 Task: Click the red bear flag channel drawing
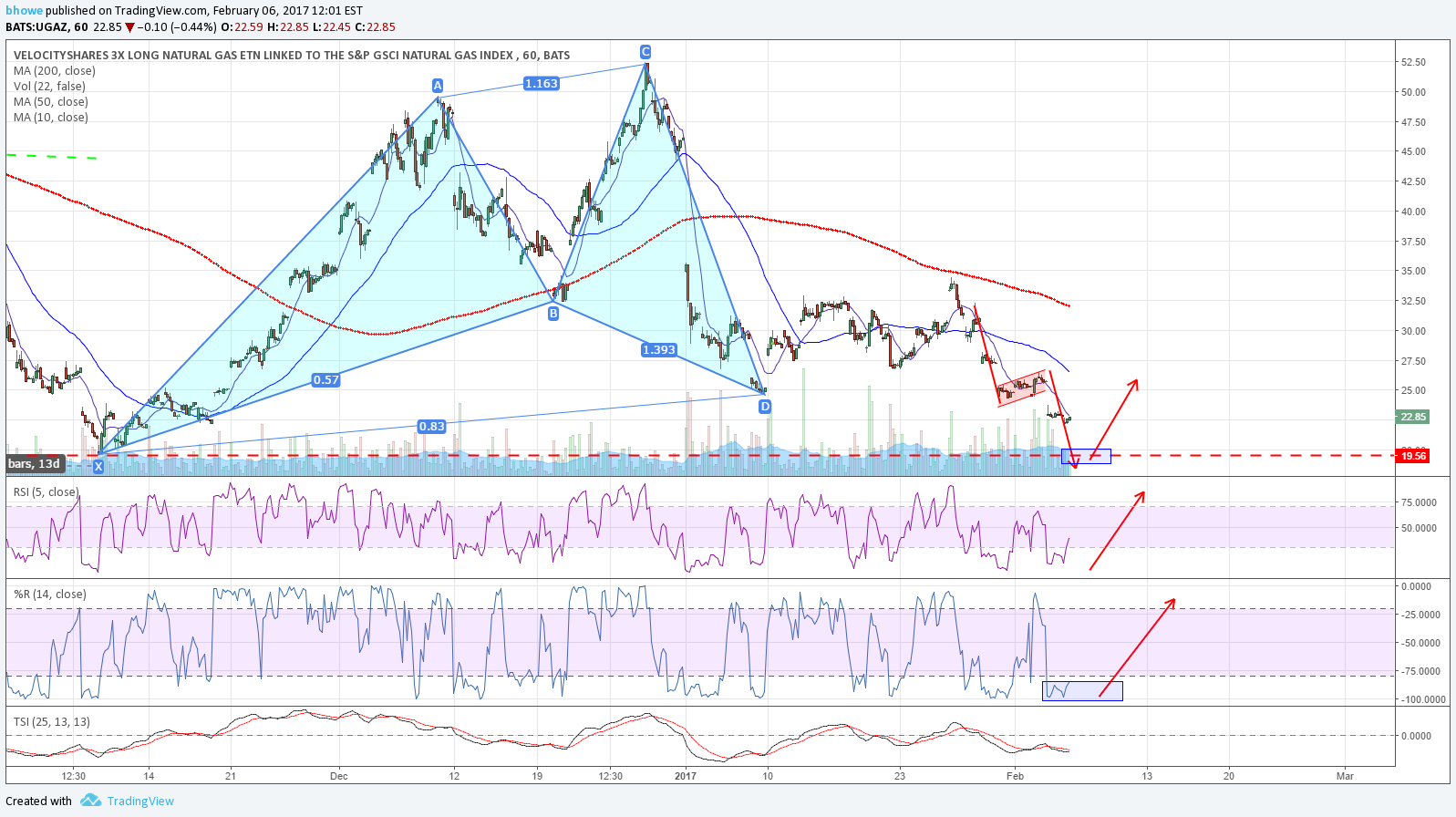[1021, 388]
